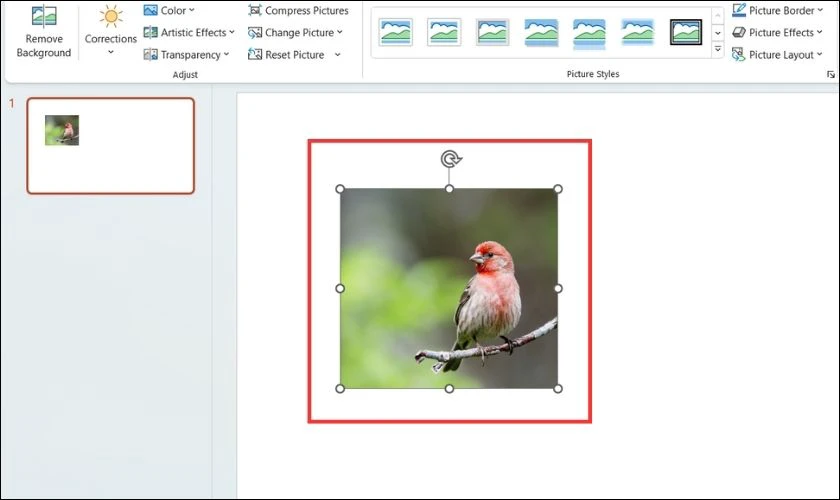Click the Change Picture icon

tap(255, 33)
